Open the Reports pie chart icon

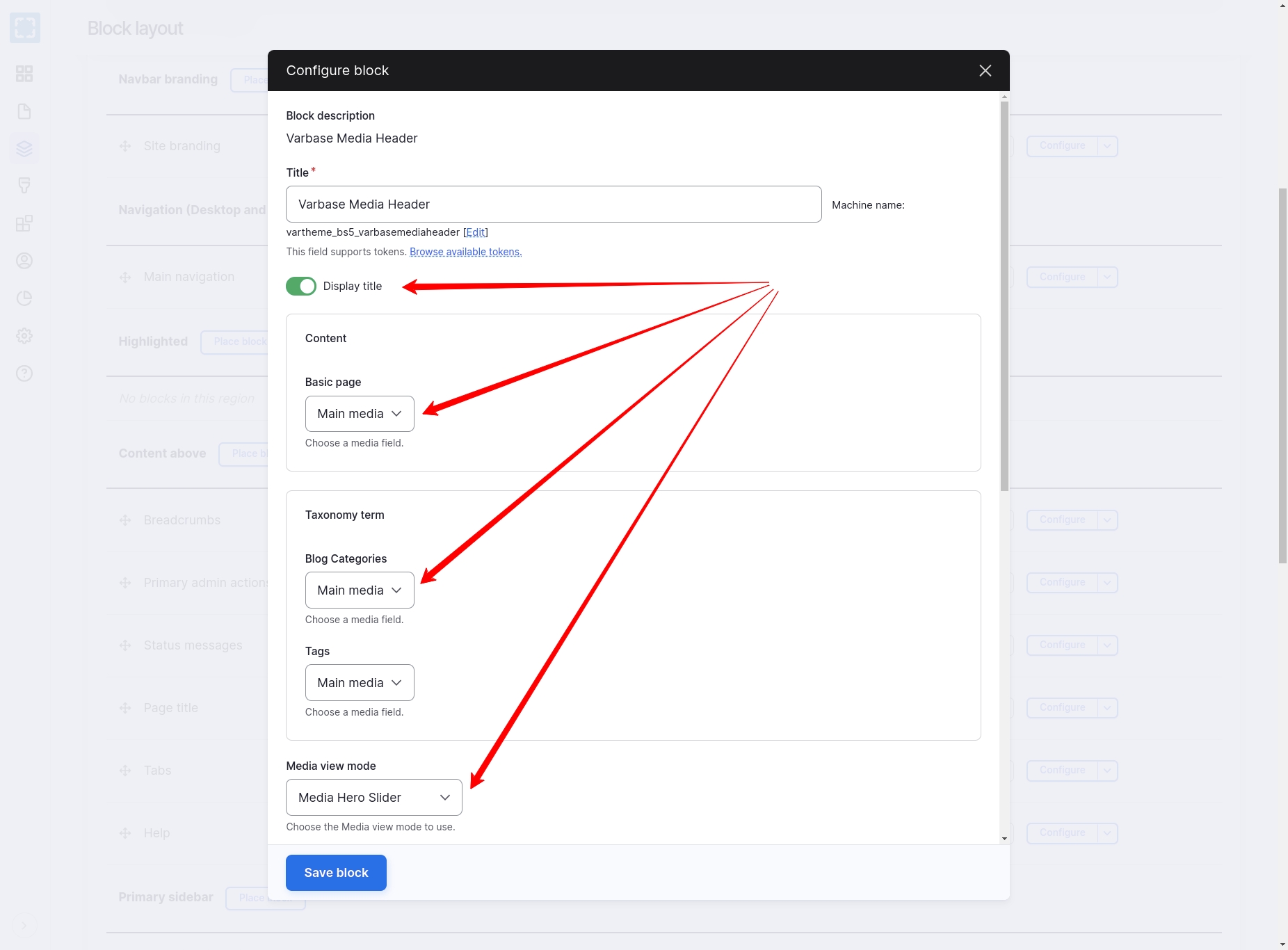pyautogui.click(x=24, y=298)
